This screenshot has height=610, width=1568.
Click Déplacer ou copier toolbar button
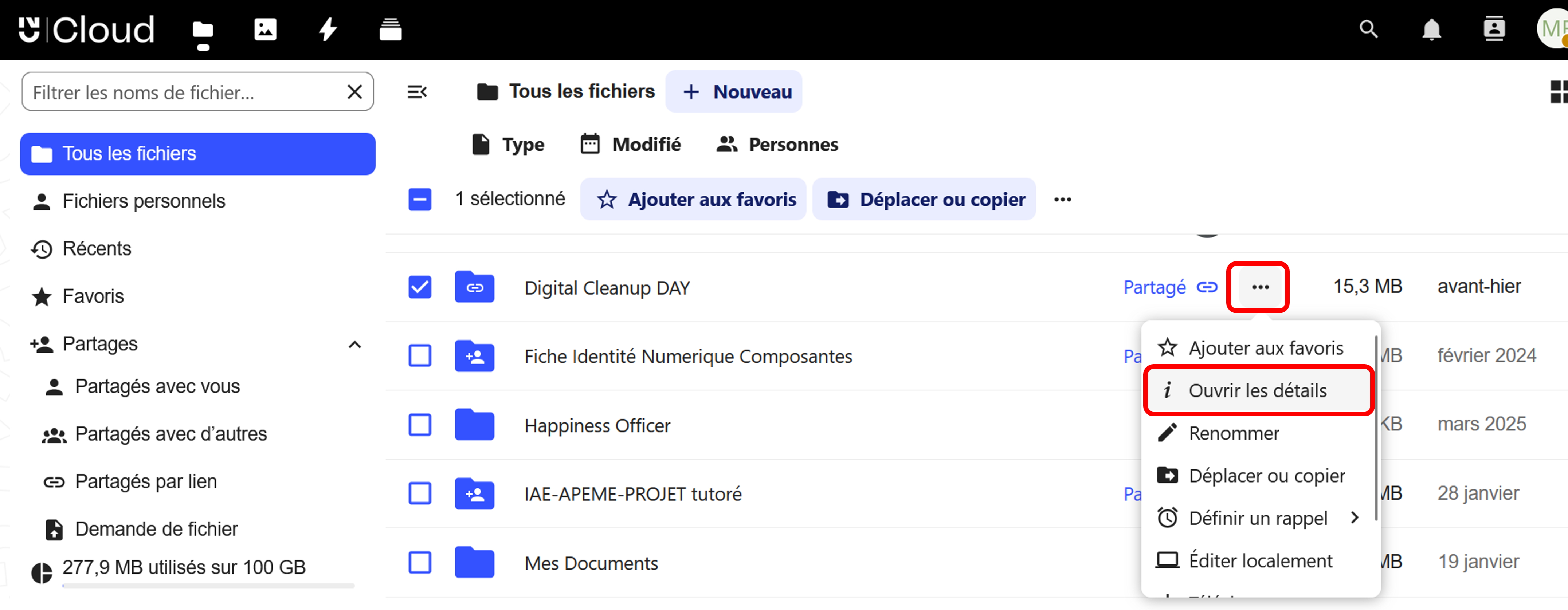coord(924,200)
